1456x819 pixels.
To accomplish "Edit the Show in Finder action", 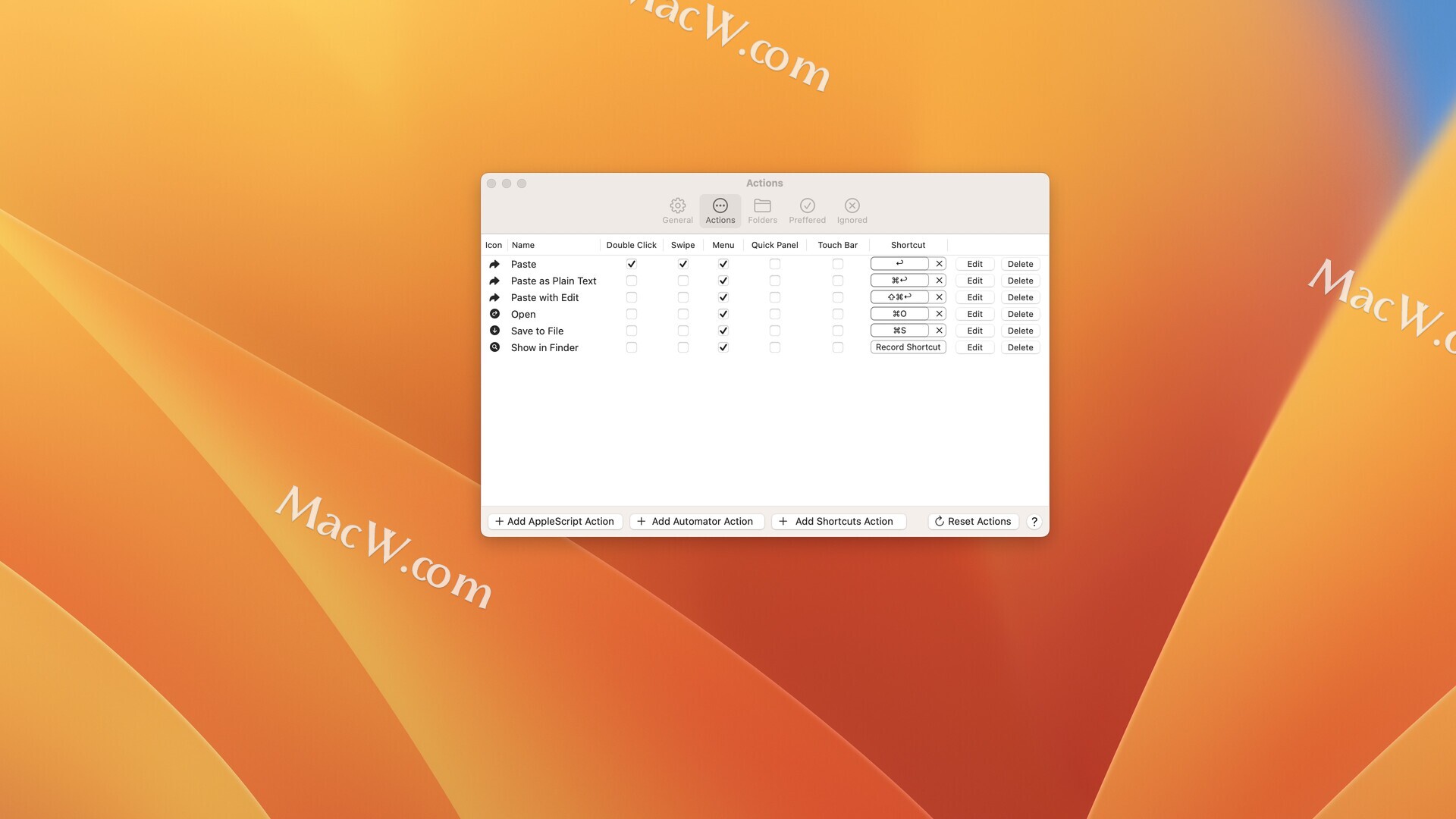I will coord(974,347).
